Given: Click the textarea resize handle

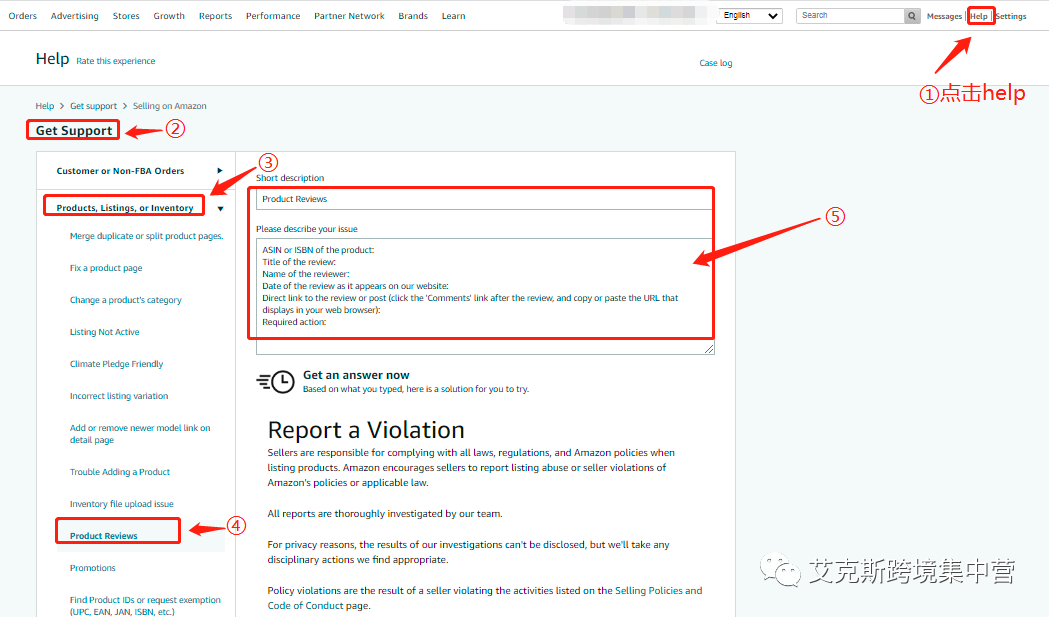Looking at the screenshot, I should click(709, 349).
